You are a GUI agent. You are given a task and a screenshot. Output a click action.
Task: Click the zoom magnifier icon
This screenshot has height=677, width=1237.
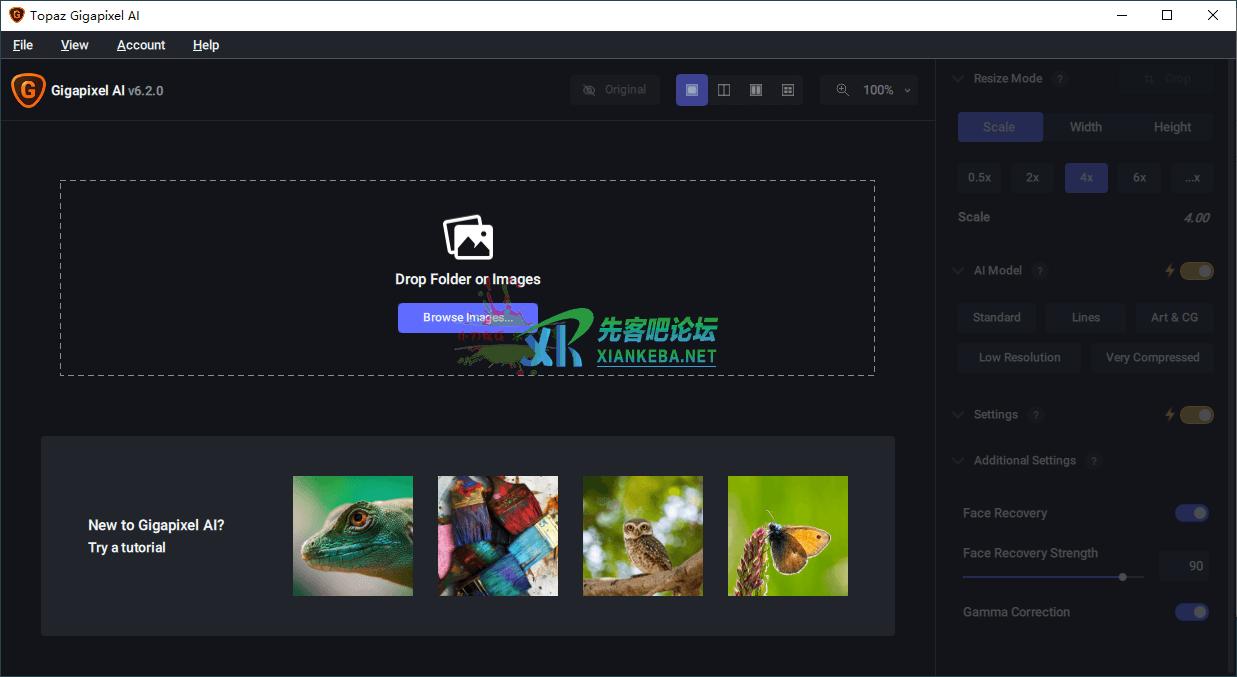point(842,90)
